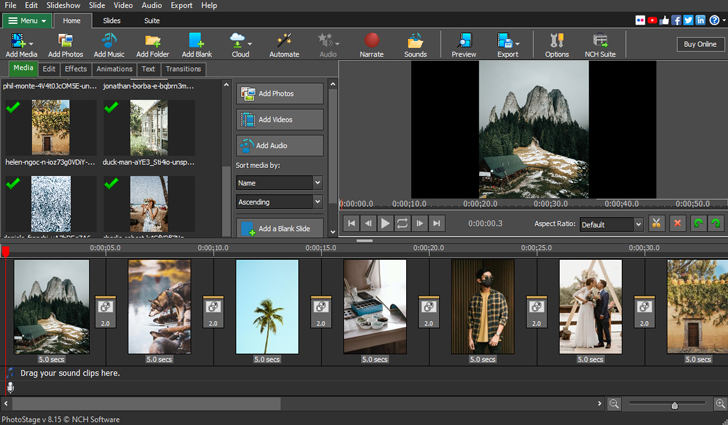The image size is (728, 425).
Task: Click the timeline horizontal scrollbar
Action: click(146, 404)
